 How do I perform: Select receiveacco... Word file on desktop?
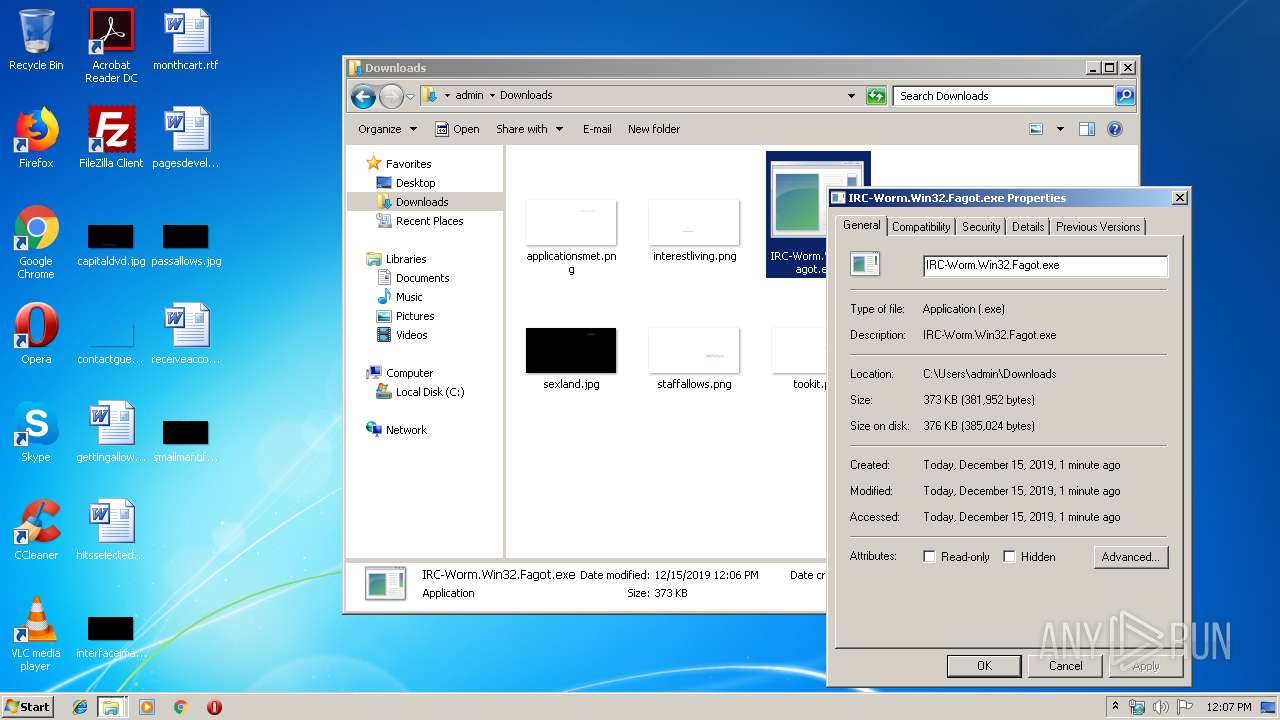pyautogui.click(x=186, y=334)
